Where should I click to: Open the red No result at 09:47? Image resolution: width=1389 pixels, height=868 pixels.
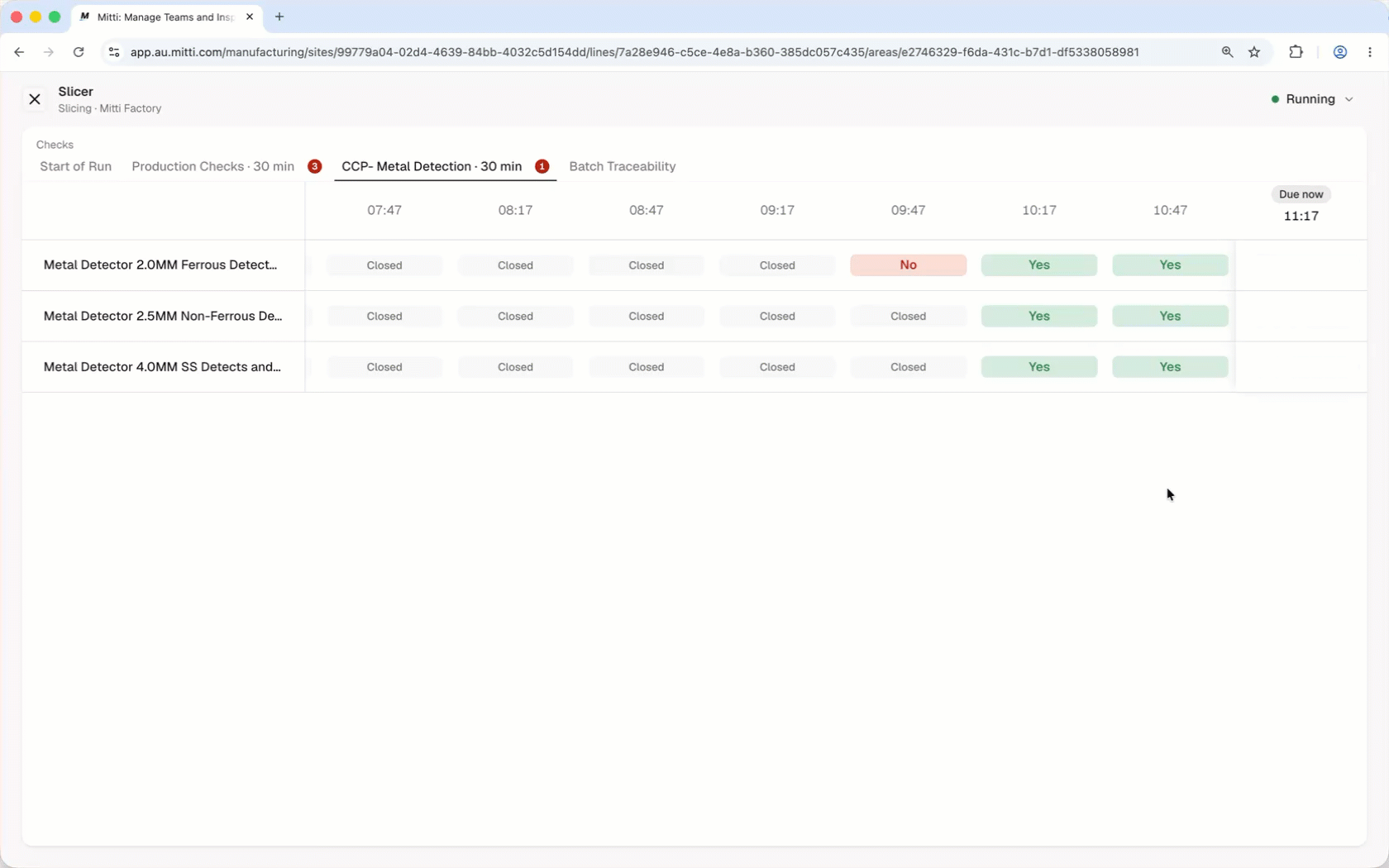coord(908,265)
